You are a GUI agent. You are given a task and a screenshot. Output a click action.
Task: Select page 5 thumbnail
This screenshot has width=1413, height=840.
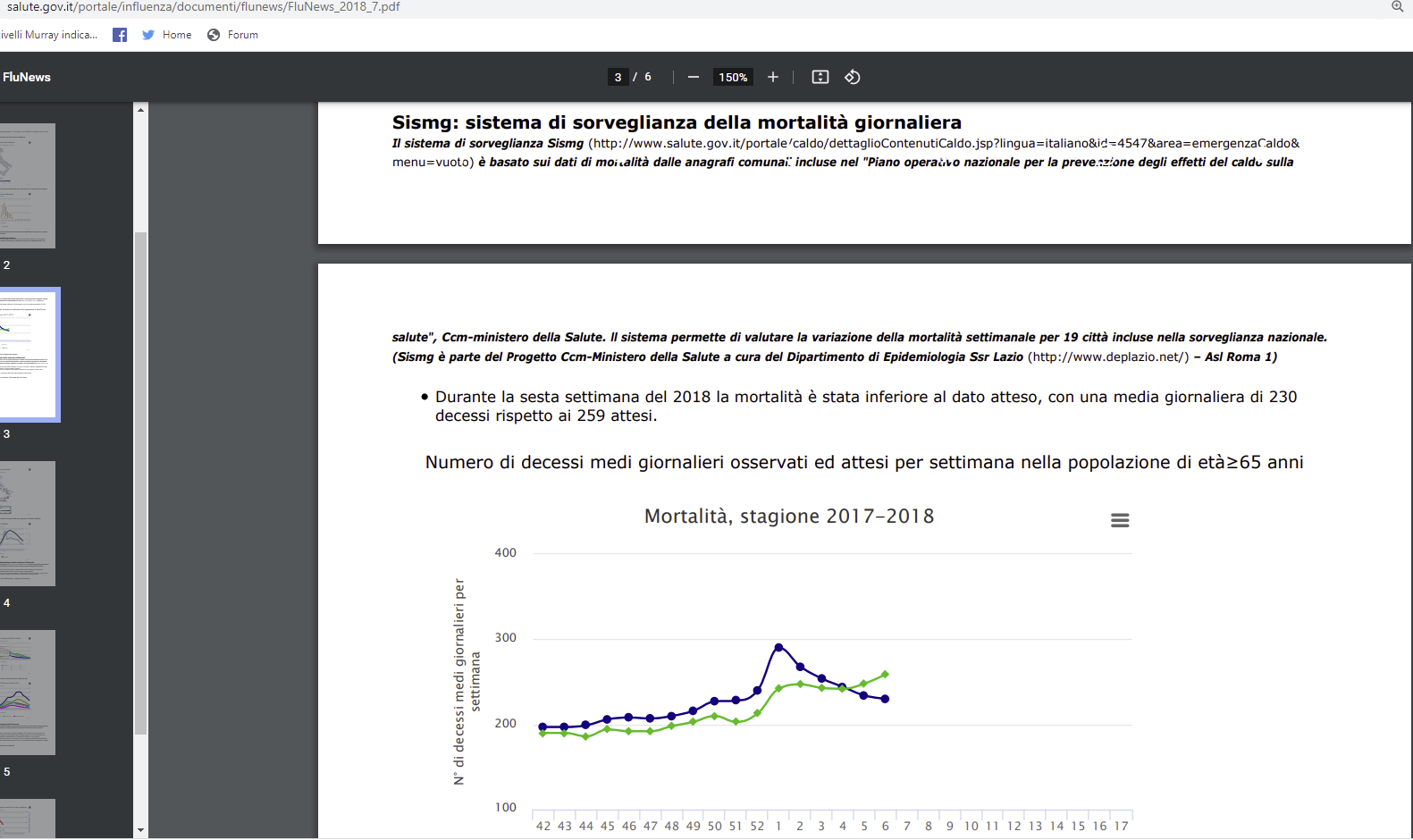[28, 693]
